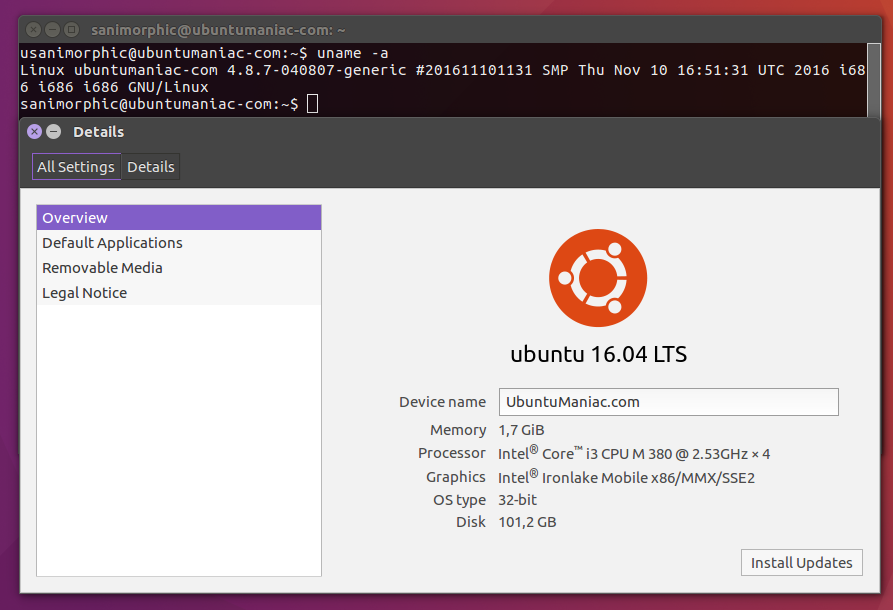The image size is (893, 610).
Task: Click the OS type value '32-bit'
Action: click(x=518, y=500)
